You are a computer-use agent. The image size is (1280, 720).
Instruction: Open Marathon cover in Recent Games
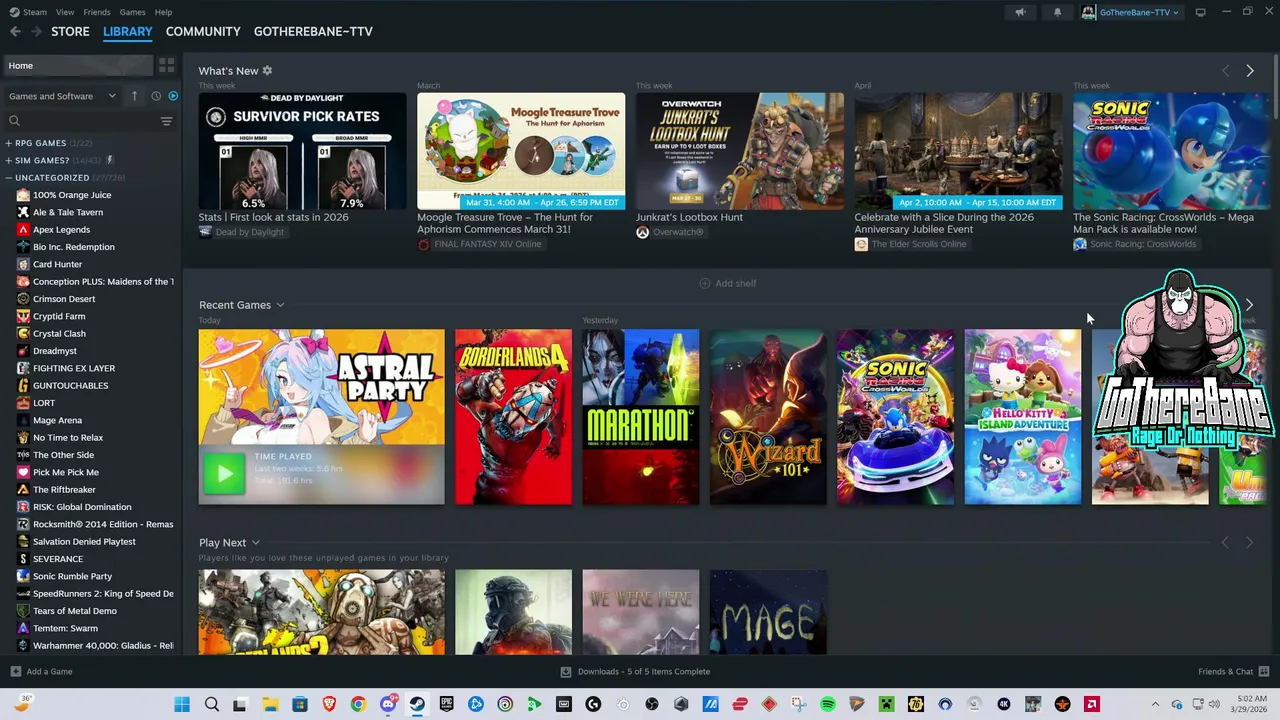pos(641,417)
